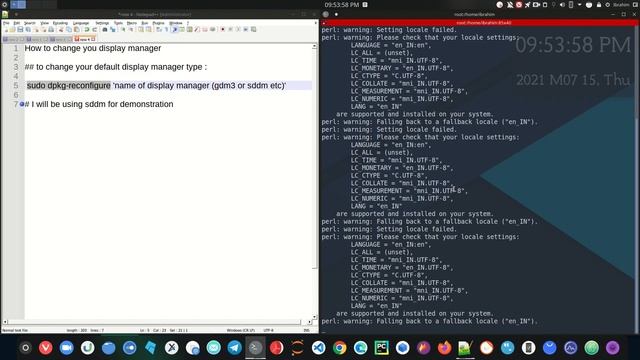The width and height of the screenshot is (640, 360).
Task: Click 'Windows (CR LF)' in the status bar
Action: [x=240, y=330]
